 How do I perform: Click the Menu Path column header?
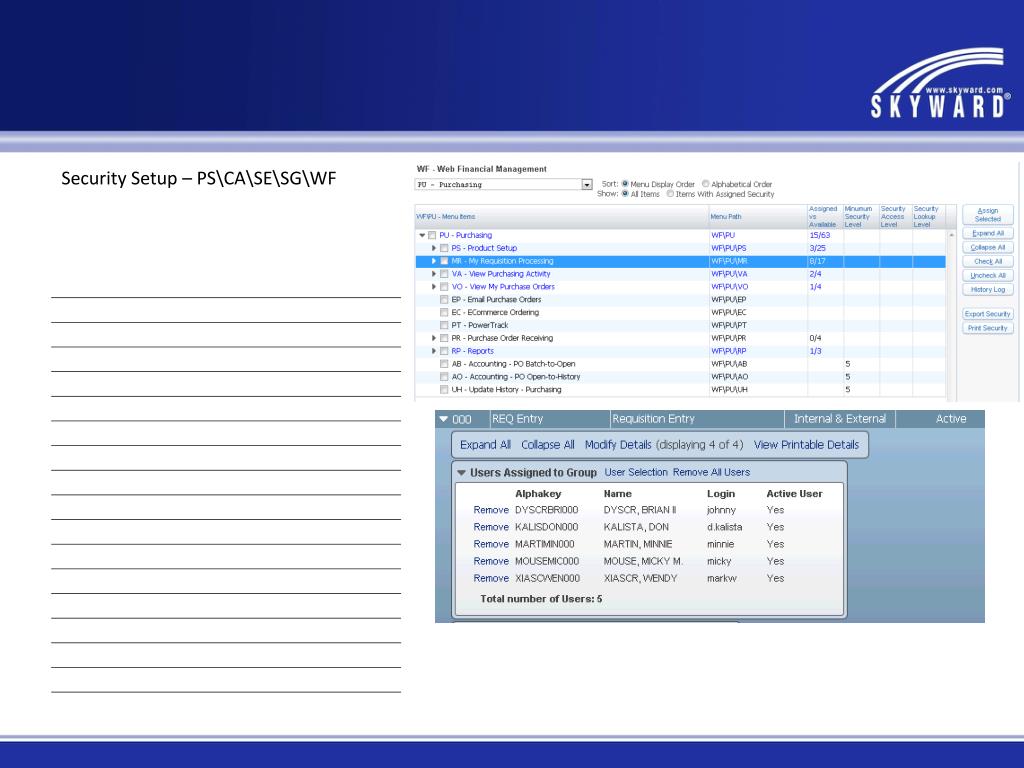click(x=726, y=217)
